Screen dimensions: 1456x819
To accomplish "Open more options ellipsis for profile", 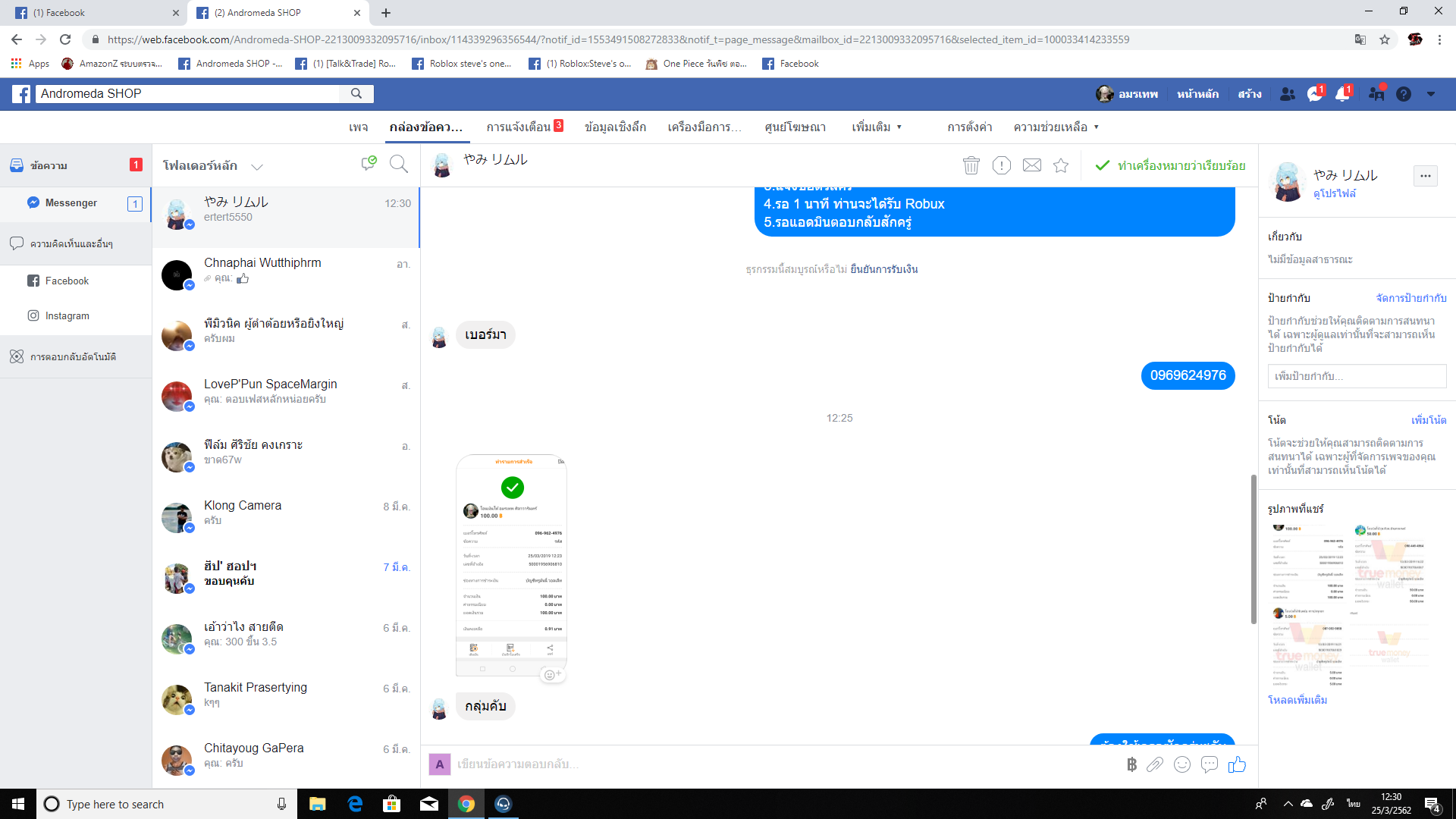I will coord(1426,176).
